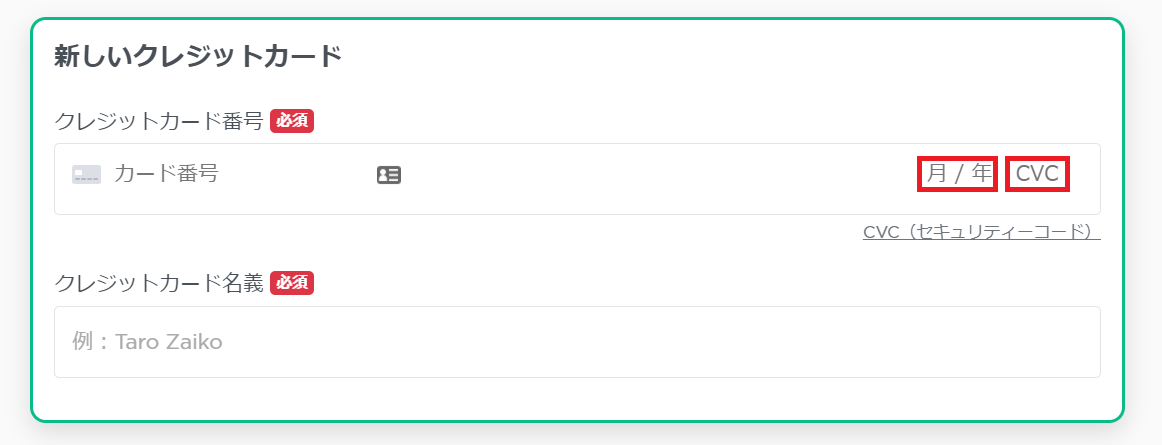This screenshot has height=445, width=1162.
Task: Select the 月 text in the expiry placeholder
Action: click(937, 174)
